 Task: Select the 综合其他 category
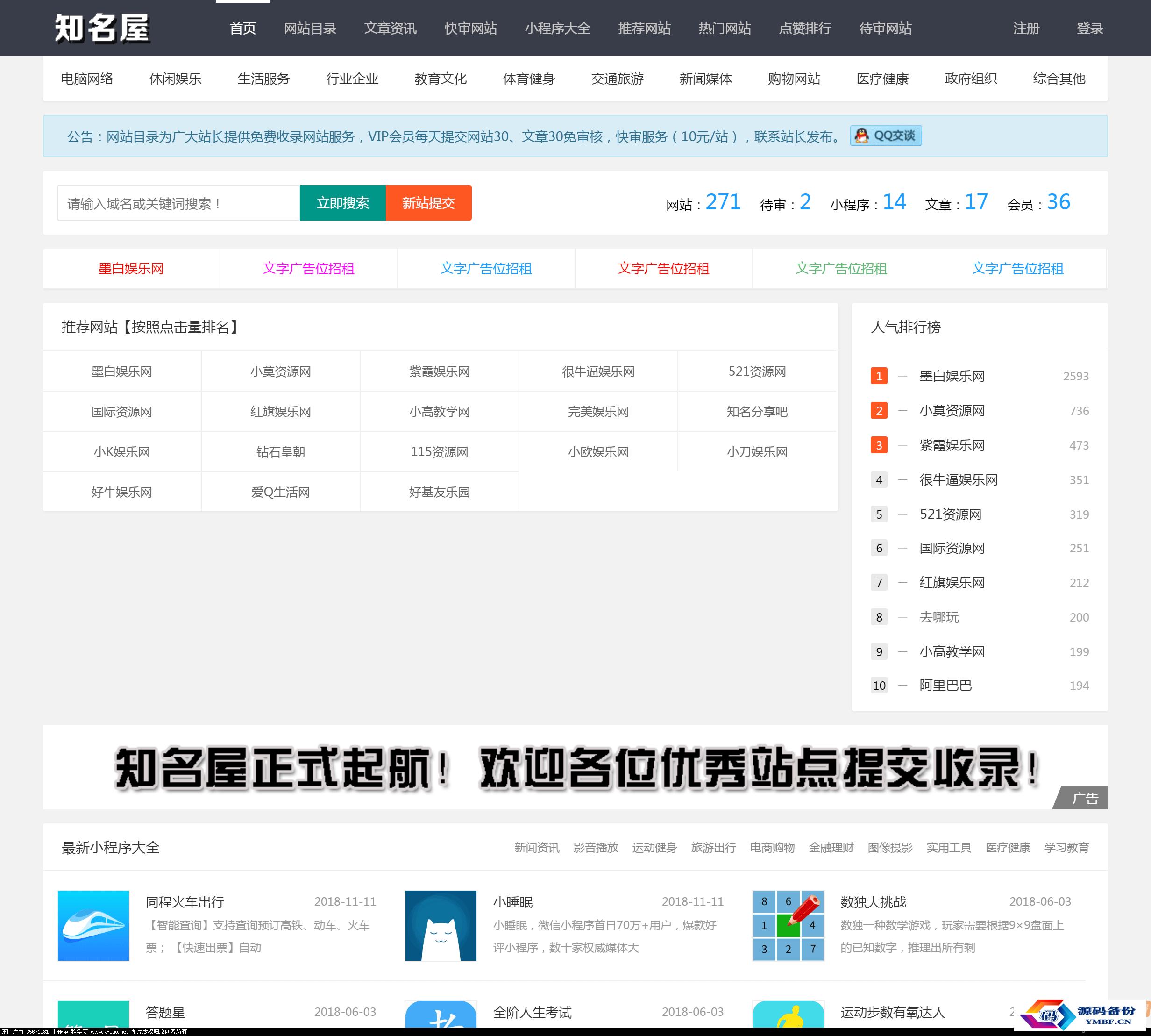coord(1059,79)
